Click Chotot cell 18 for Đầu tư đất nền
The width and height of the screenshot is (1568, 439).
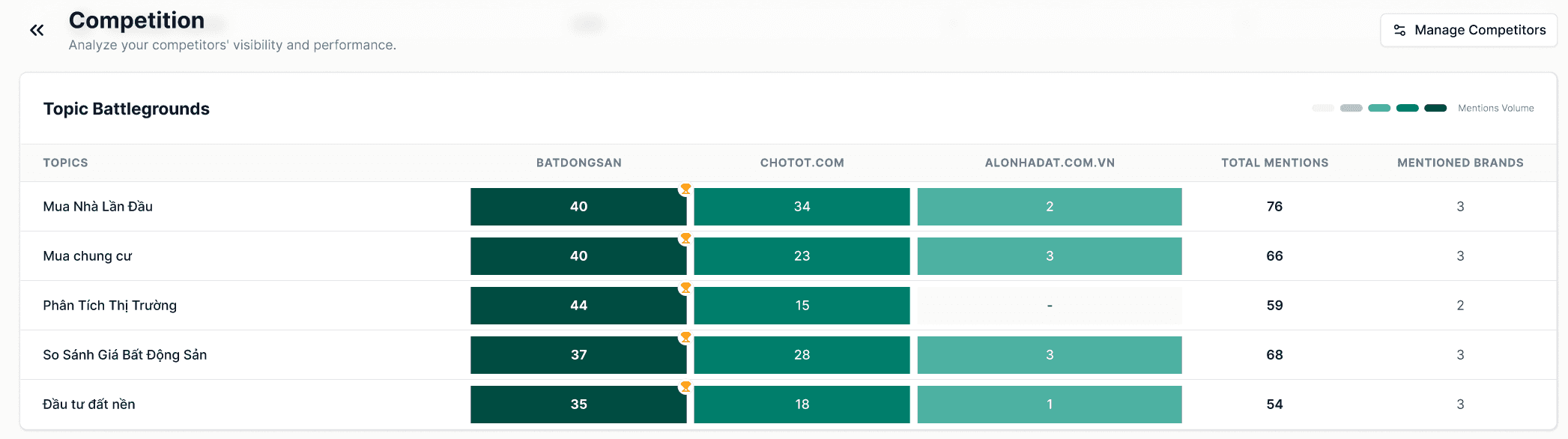[x=802, y=405]
